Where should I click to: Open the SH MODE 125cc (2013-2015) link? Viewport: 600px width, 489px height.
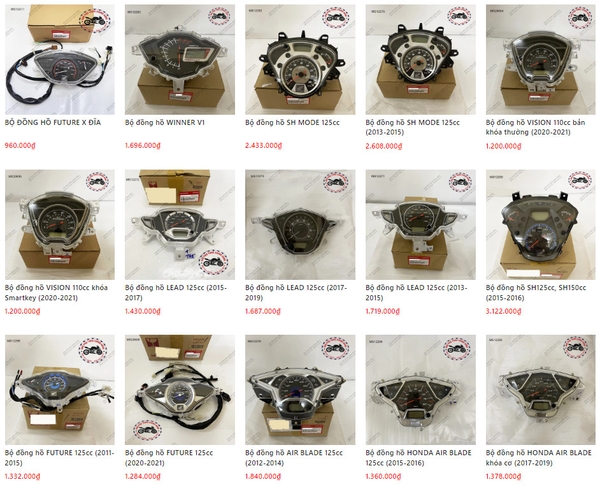point(412,127)
